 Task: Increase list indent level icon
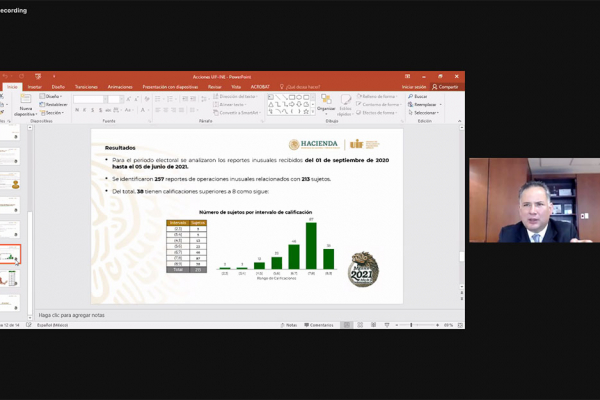pyautogui.click(x=193, y=99)
